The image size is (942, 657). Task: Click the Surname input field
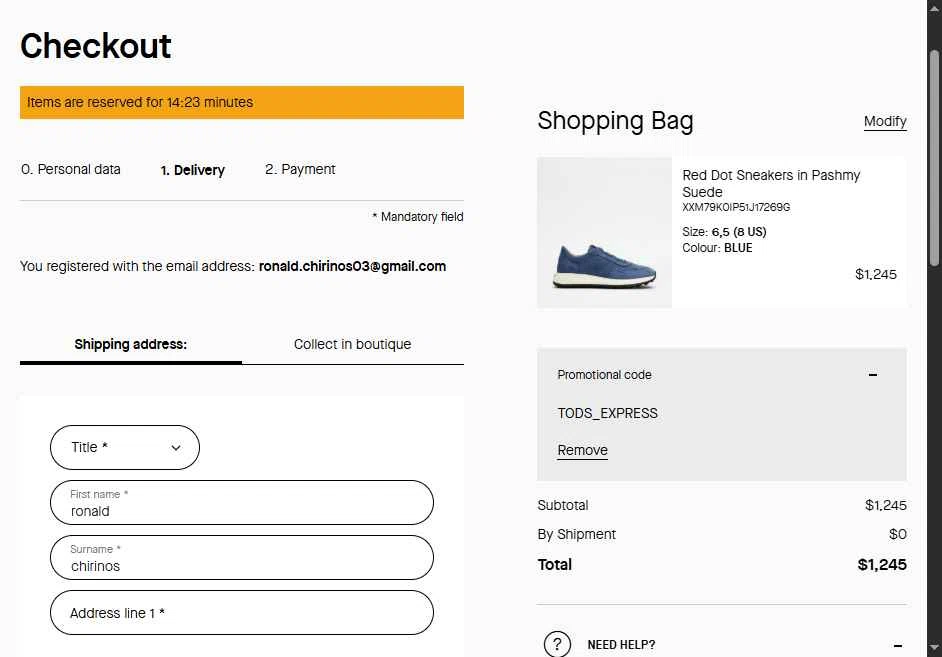coord(242,557)
